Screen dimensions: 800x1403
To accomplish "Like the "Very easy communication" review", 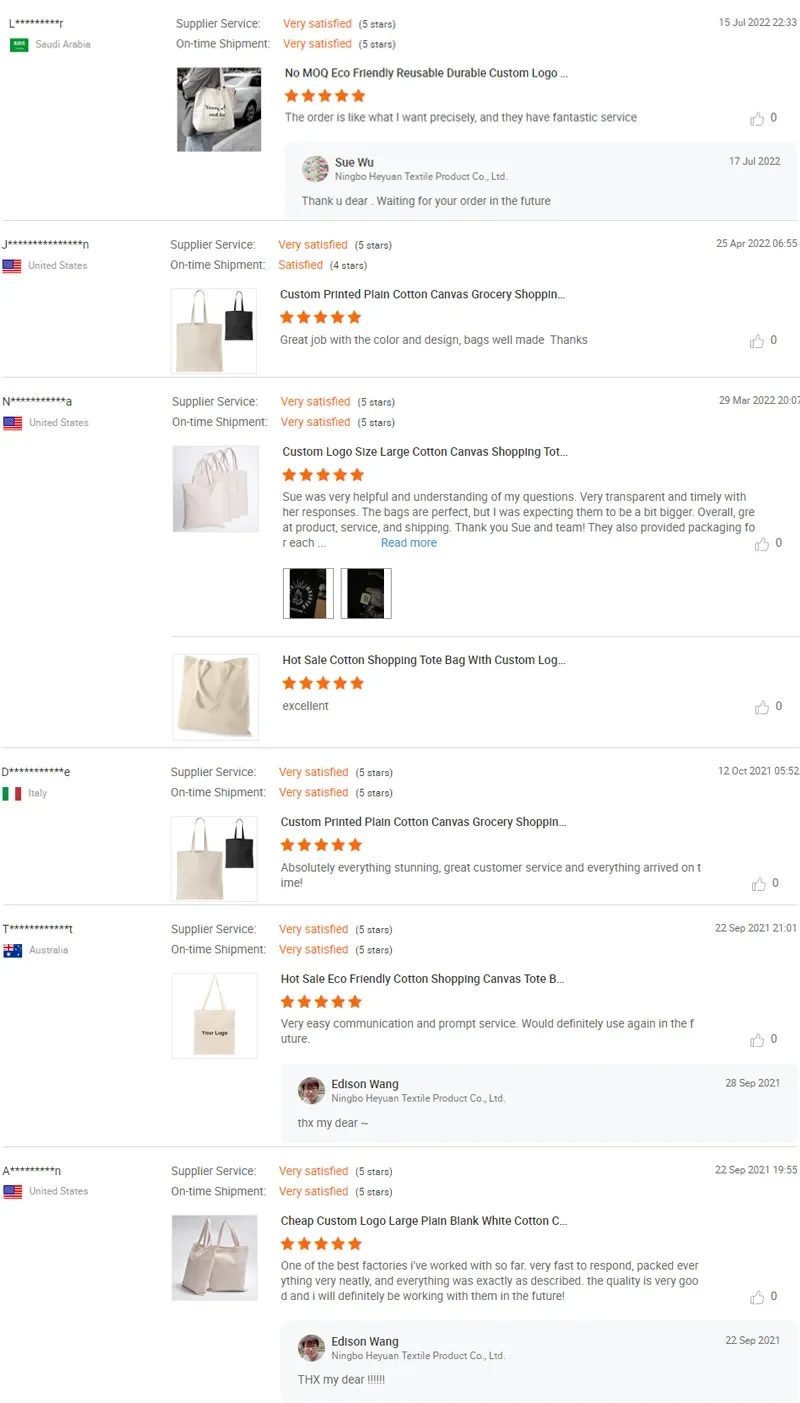I will [758, 1040].
